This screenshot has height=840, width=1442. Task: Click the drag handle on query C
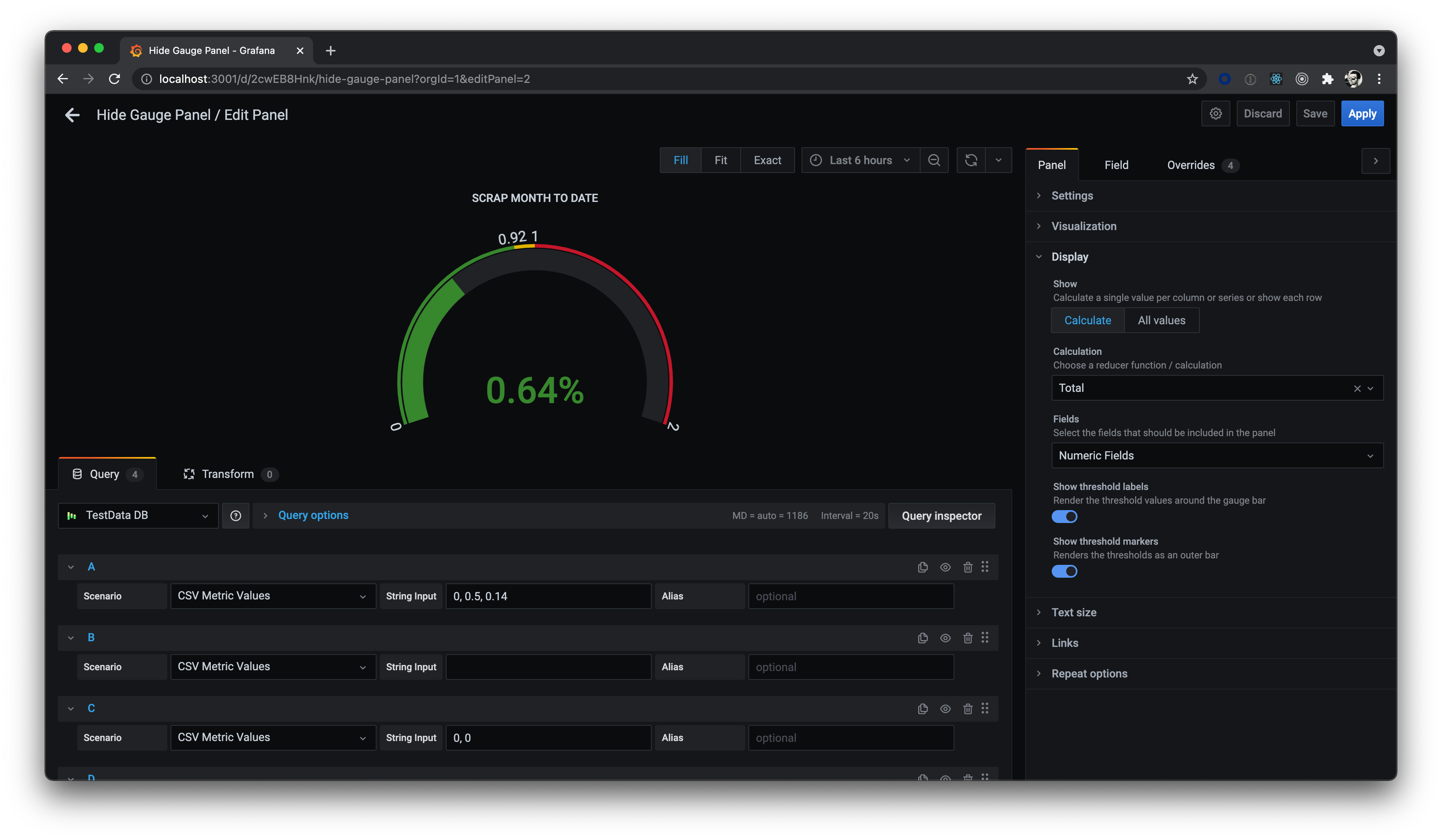[985, 708]
